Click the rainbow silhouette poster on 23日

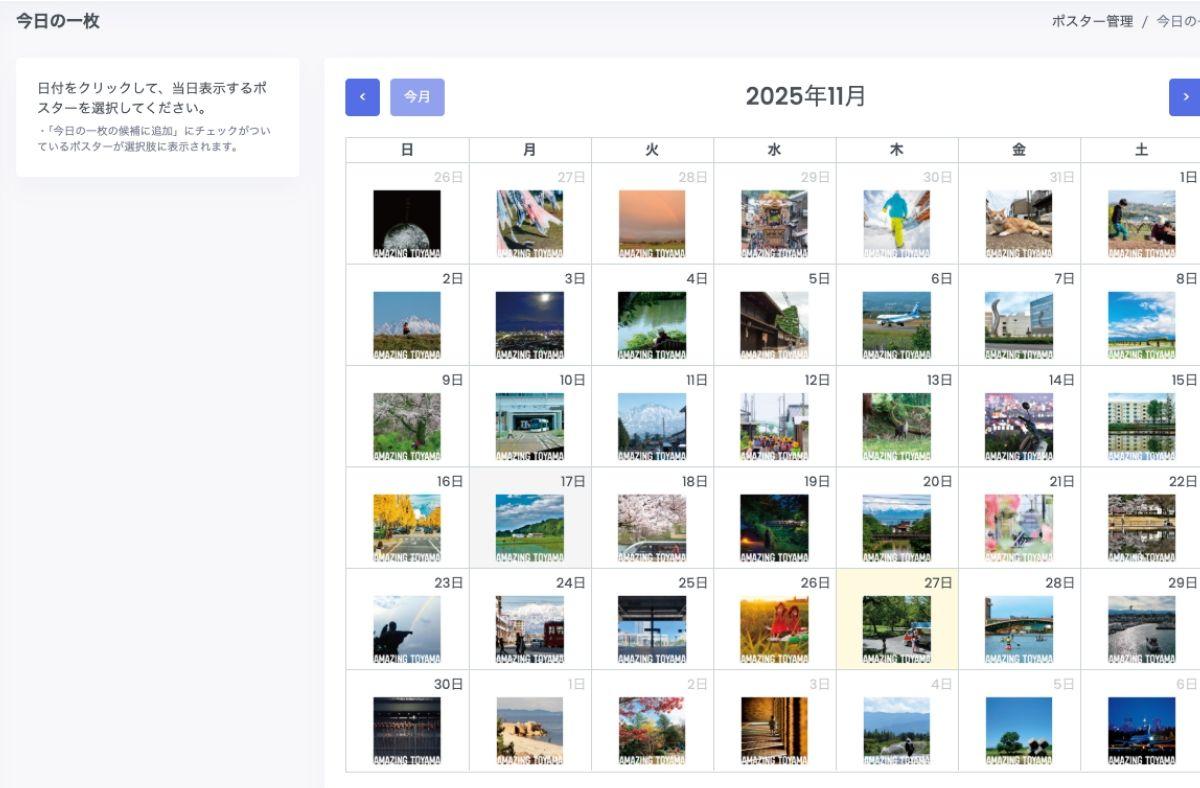tap(406, 630)
